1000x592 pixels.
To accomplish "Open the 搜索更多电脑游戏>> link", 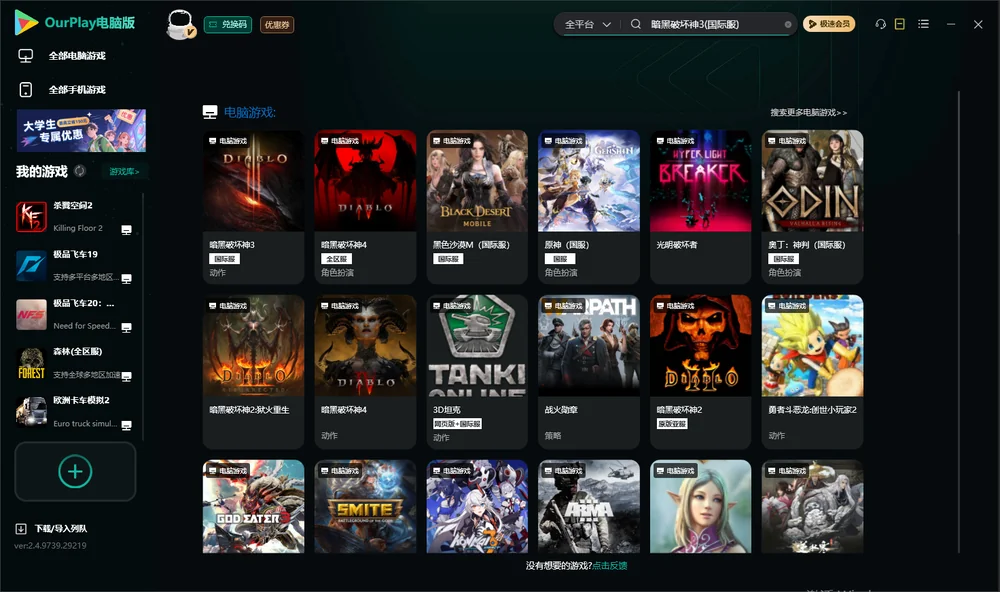I will pyautogui.click(x=808, y=112).
